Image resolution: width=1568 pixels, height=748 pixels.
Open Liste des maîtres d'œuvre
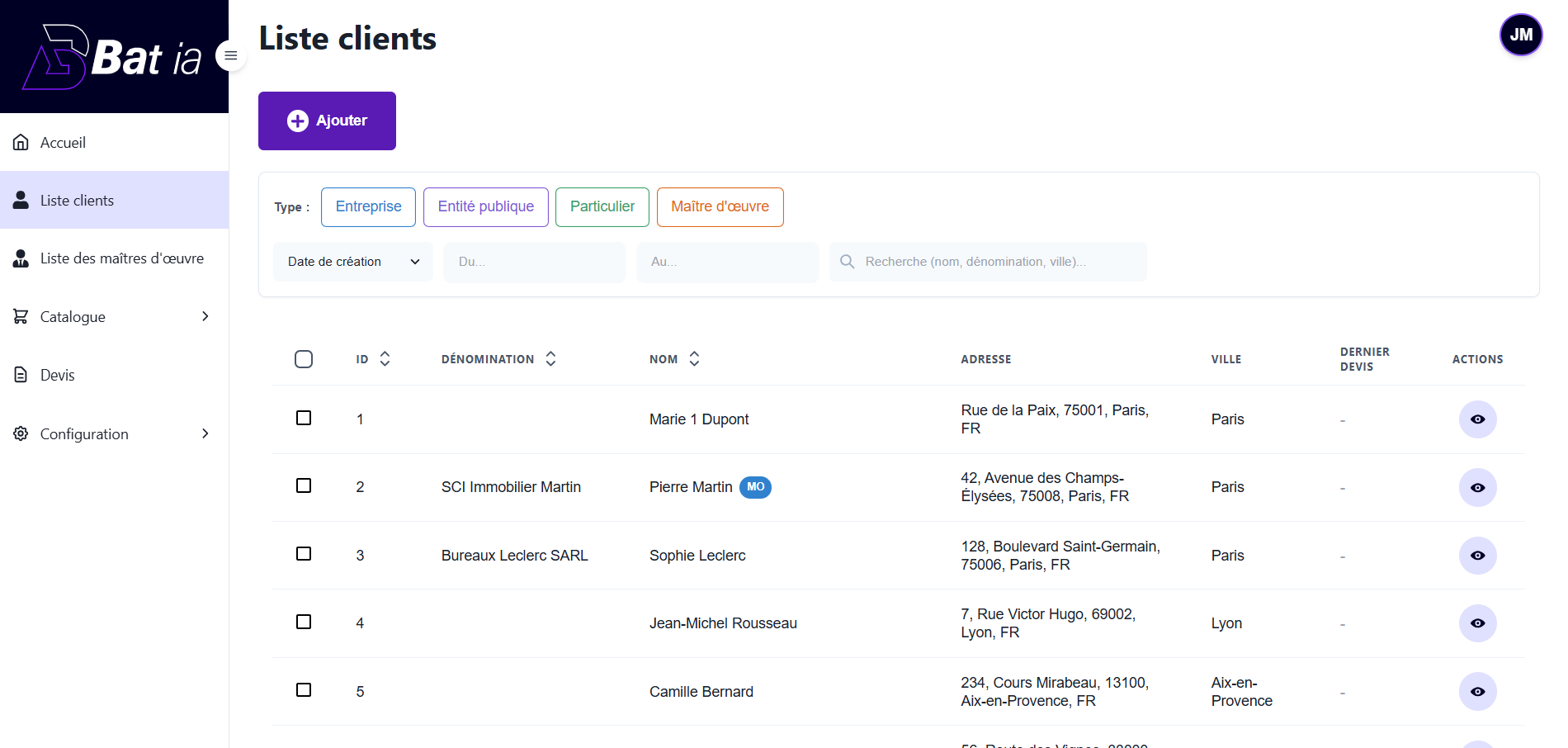(121, 258)
